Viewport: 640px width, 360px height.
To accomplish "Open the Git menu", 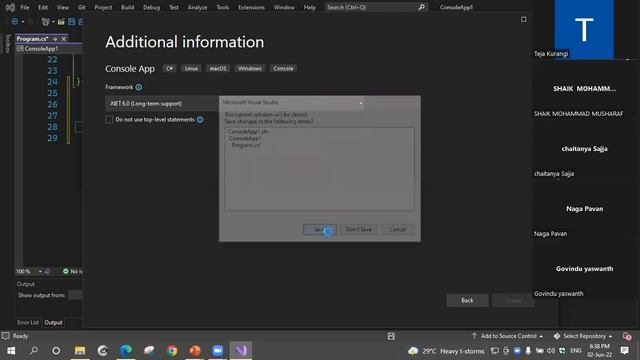I will pos(82,7).
